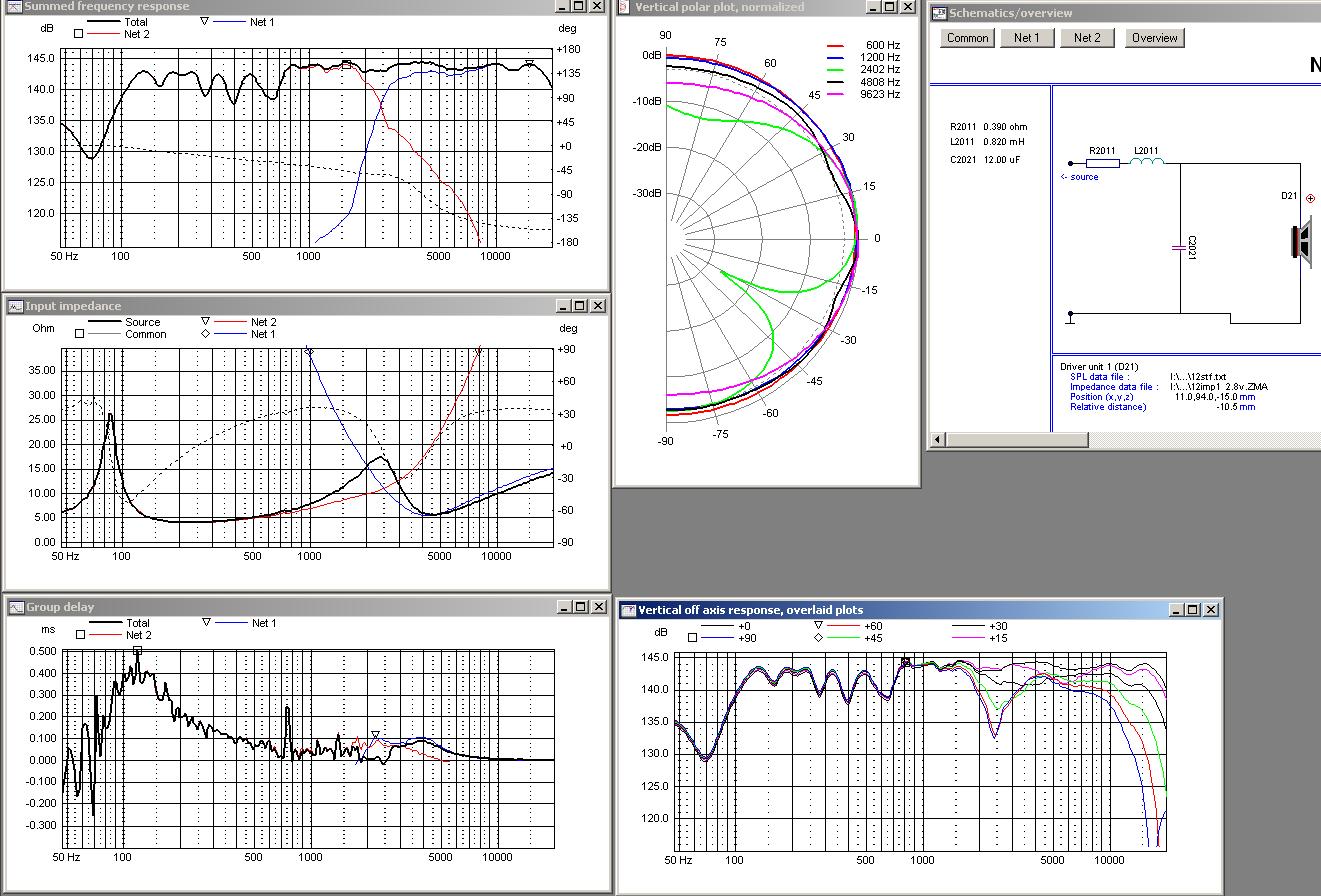Click the +60 triangle legend marker in Vertical off axis response
1321x896 pixels.
818,626
